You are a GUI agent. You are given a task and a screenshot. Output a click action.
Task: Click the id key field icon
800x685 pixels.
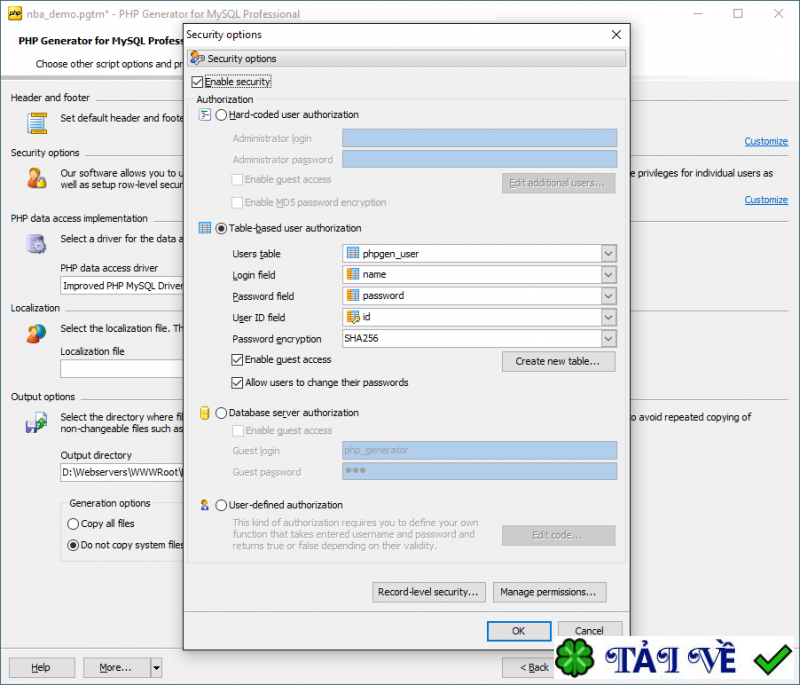(x=353, y=317)
